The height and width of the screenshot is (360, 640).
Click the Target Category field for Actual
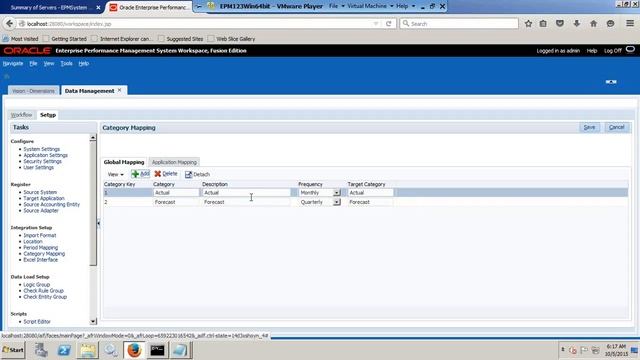(370, 193)
